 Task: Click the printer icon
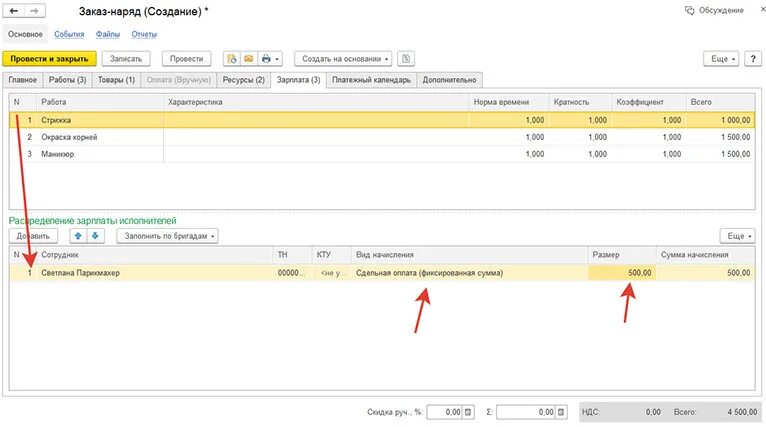coord(266,59)
